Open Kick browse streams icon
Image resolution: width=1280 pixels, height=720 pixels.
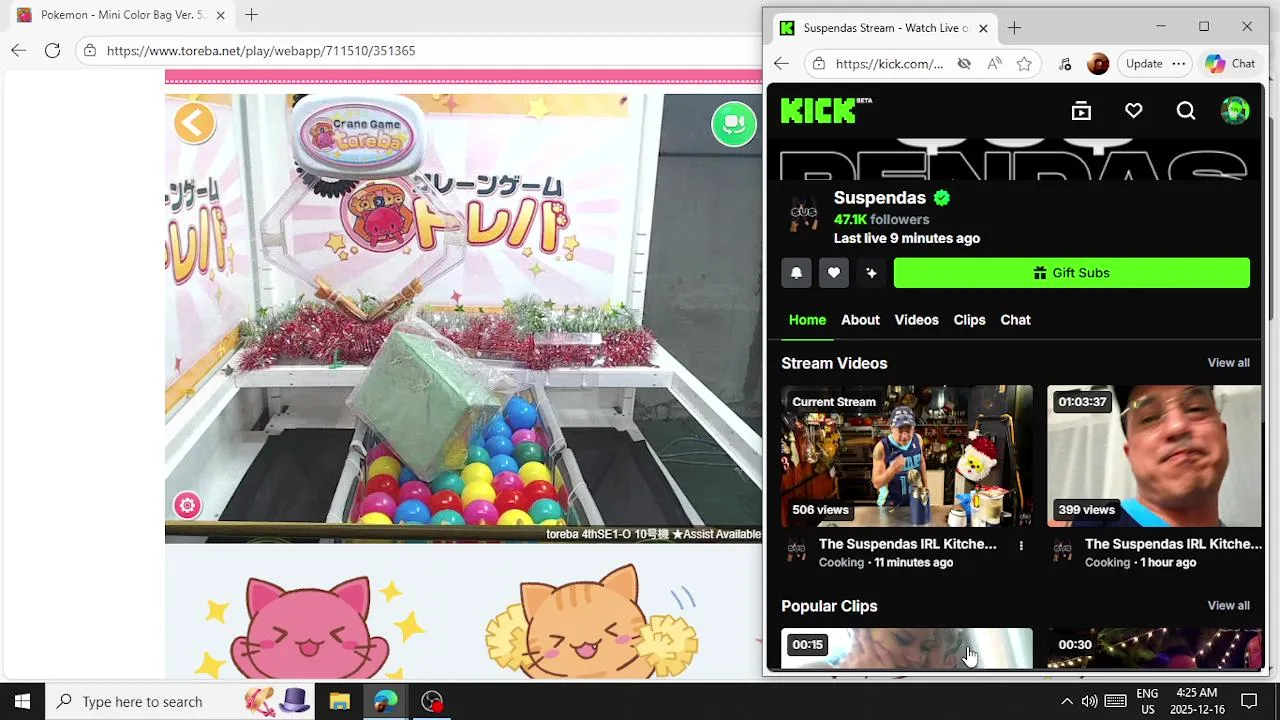tap(1081, 111)
